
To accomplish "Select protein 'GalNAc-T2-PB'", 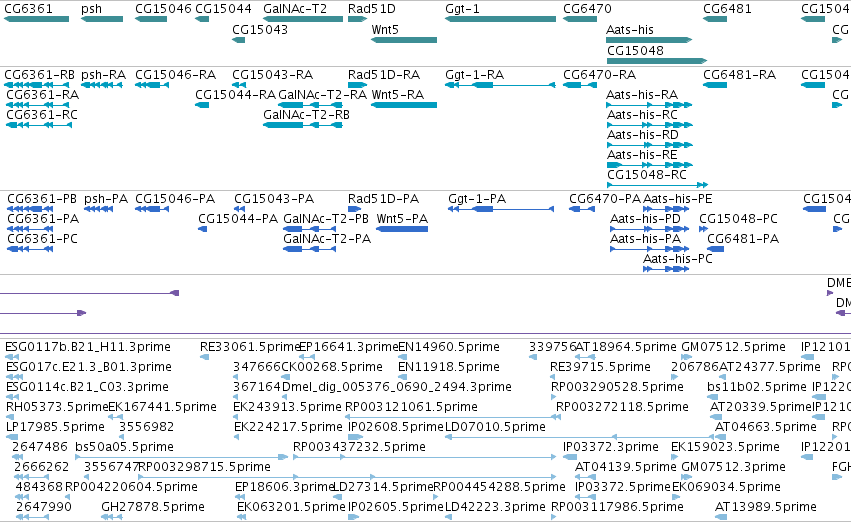I will click(326, 219).
